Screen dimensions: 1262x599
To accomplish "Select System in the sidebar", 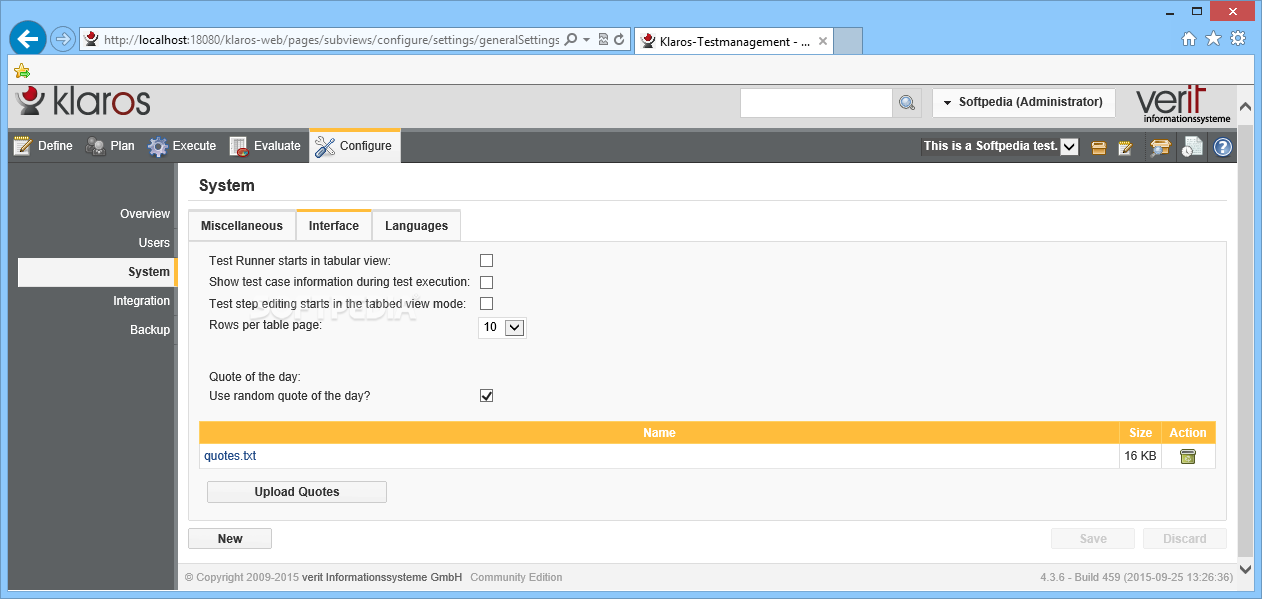I will click(x=97, y=272).
